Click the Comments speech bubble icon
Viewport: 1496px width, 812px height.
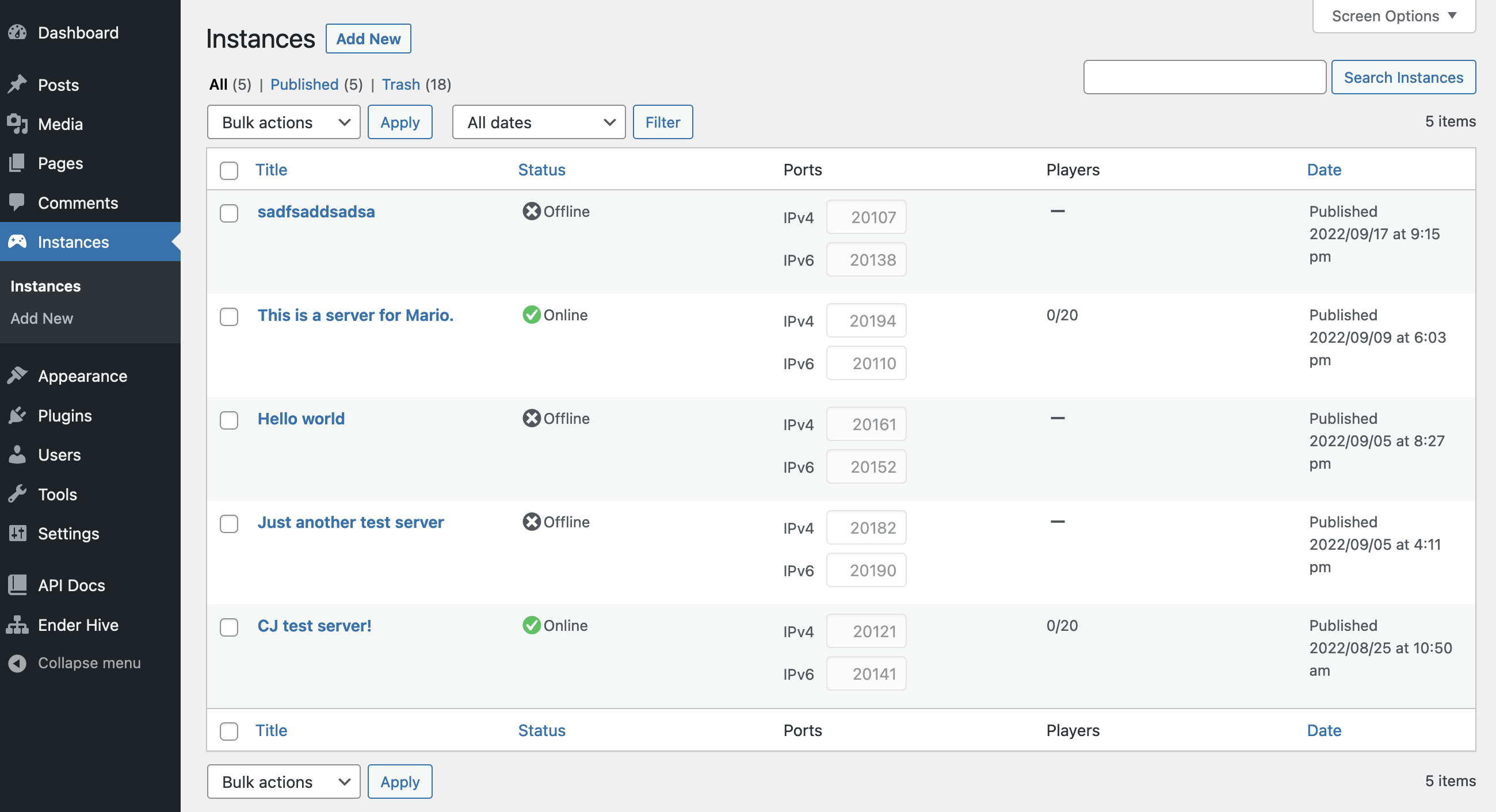17,202
